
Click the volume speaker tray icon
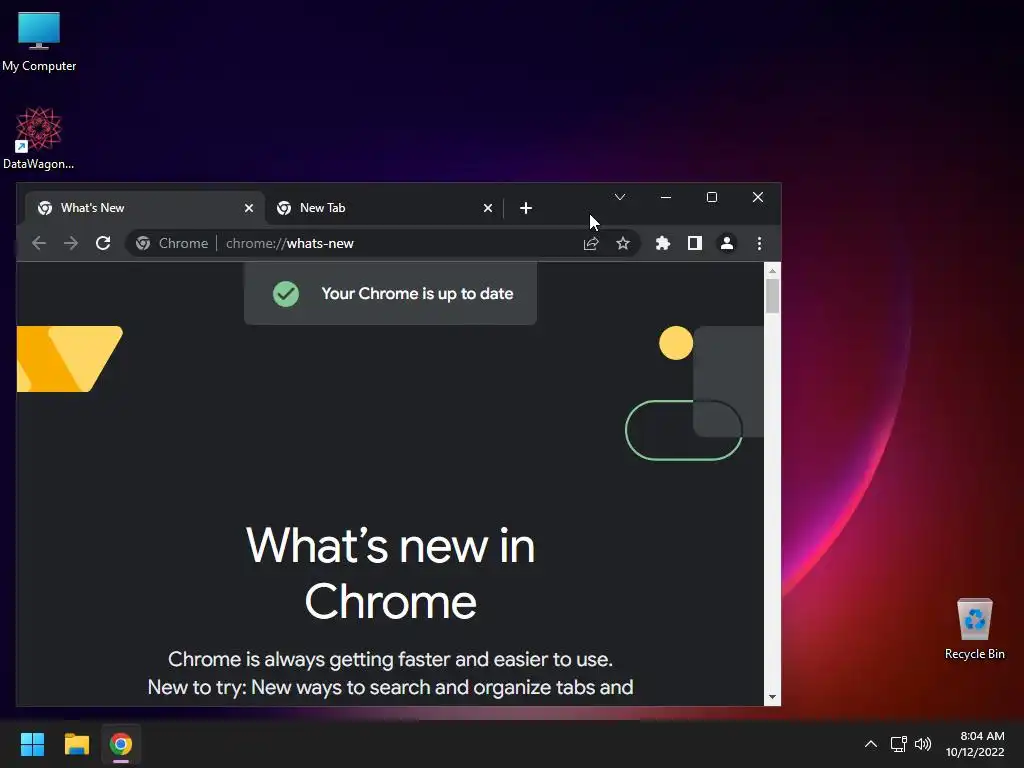pyautogui.click(x=923, y=744)
